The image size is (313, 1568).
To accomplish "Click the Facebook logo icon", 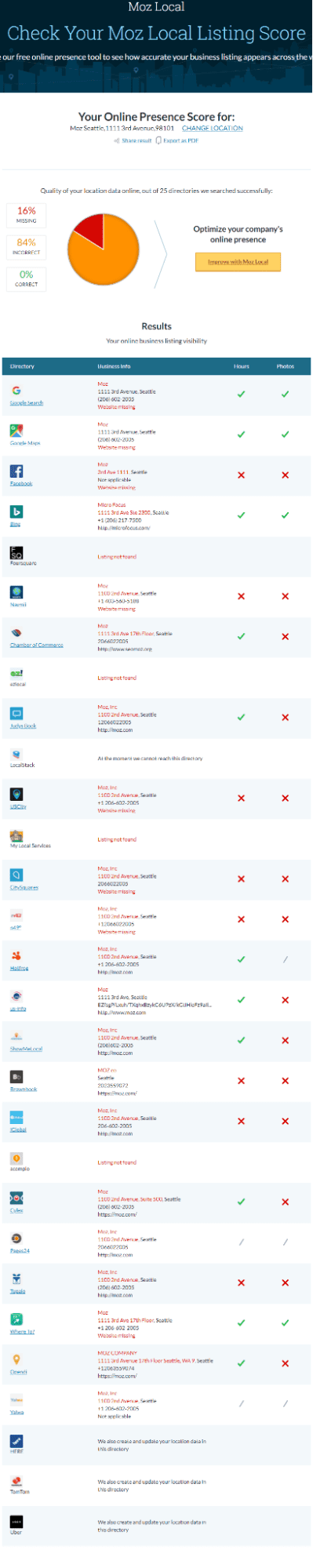I will click(x=16, y=471).
